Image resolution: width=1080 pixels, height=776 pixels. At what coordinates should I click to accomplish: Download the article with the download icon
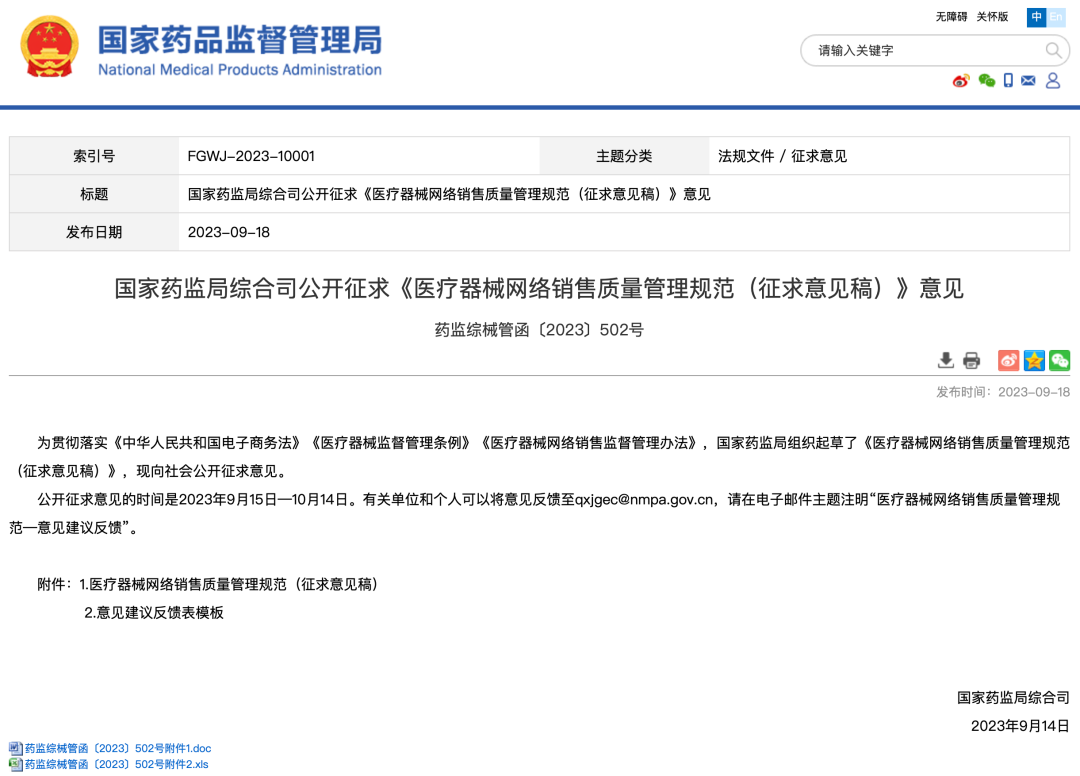945,361
